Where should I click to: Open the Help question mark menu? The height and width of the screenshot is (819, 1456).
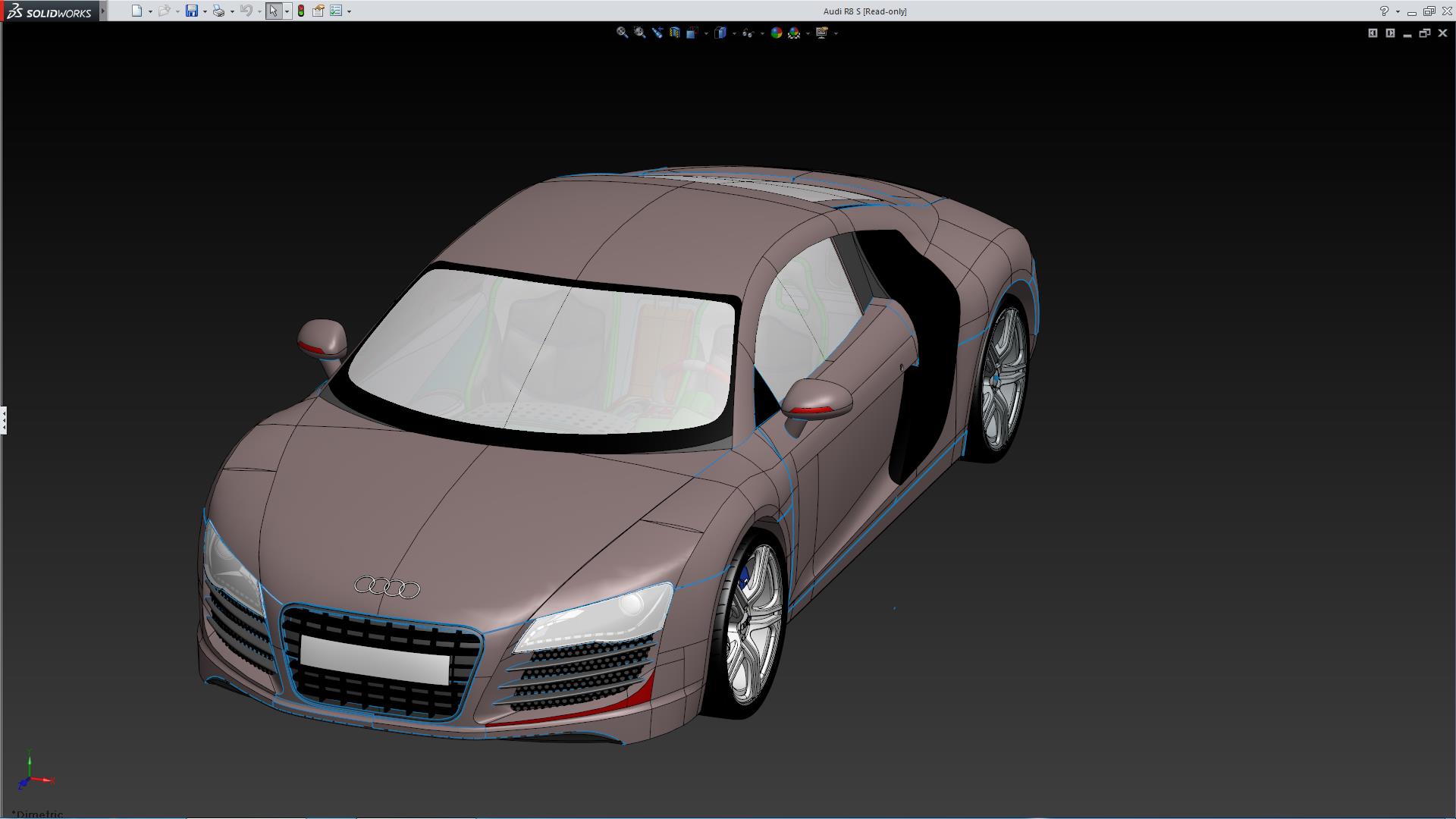pos(1384,11)
